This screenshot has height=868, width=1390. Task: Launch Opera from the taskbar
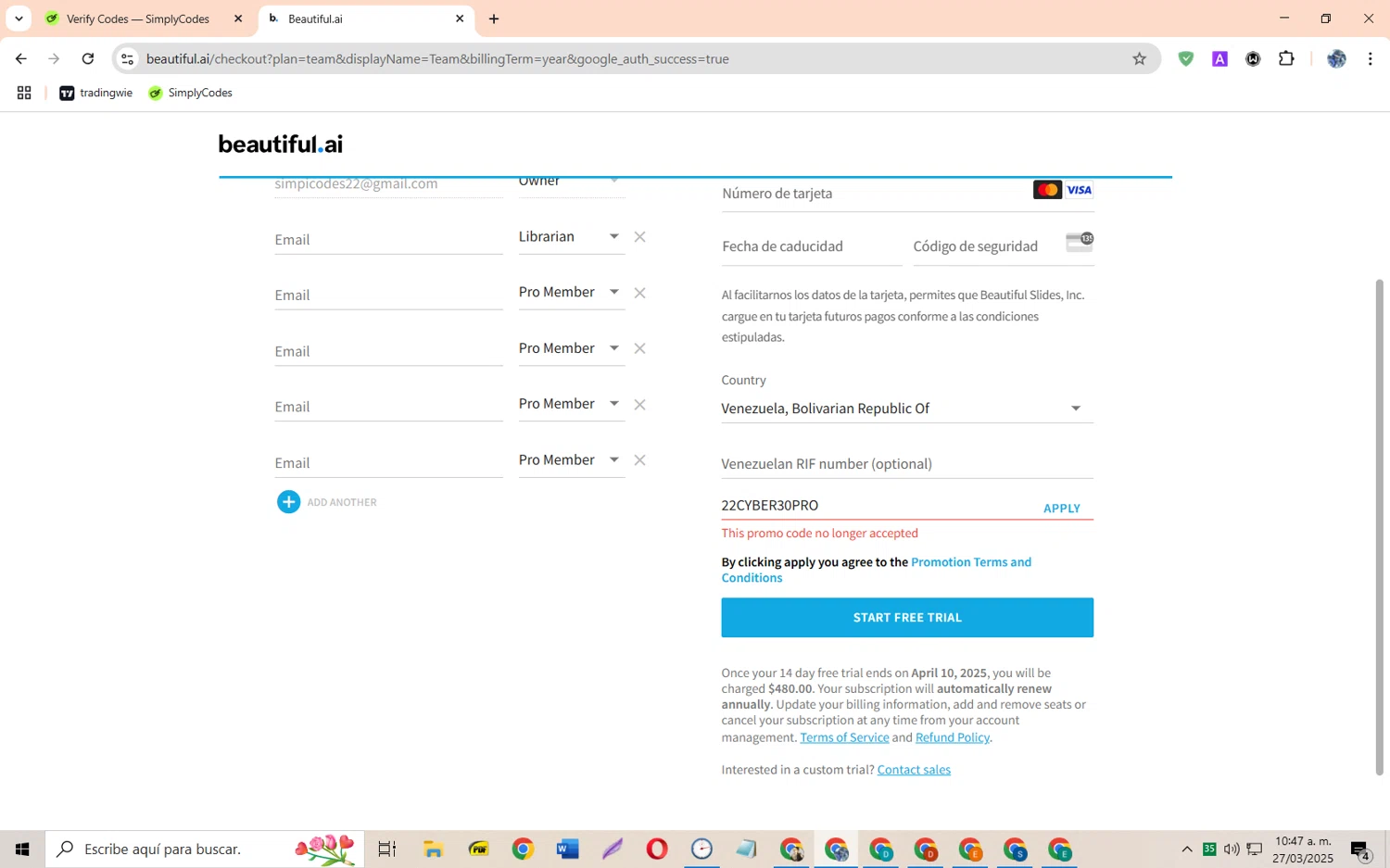pos(657,849)
